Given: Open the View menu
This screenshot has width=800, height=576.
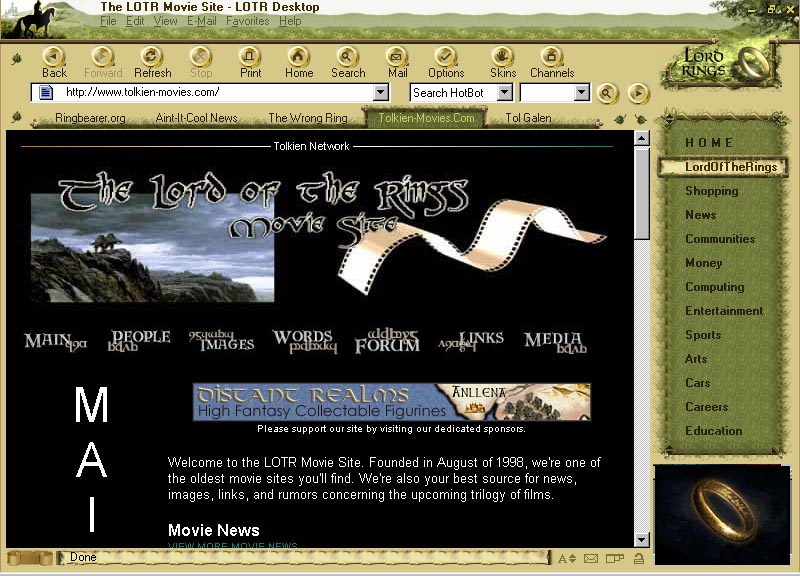Looking at the screenshot, I should [x=165, y=21].
